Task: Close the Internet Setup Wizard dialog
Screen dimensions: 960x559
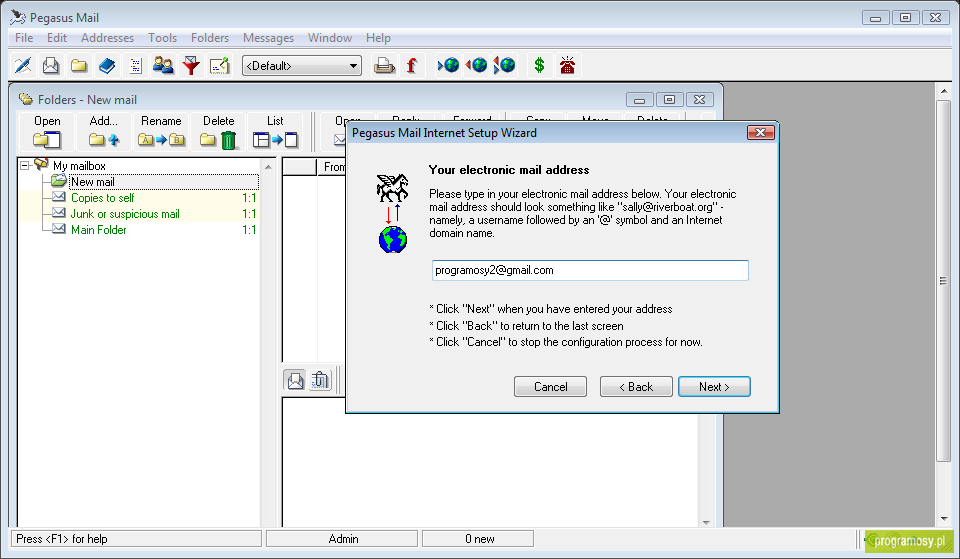Action: (x=760, y=132)
